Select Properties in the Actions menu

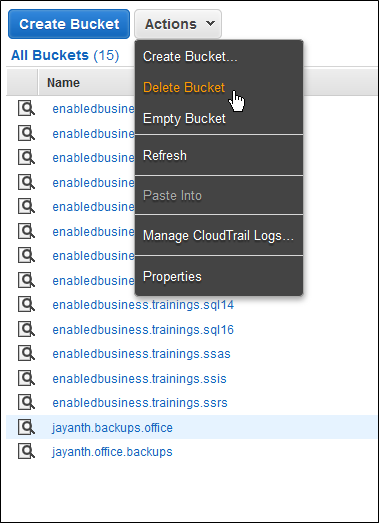coord(172,277)
